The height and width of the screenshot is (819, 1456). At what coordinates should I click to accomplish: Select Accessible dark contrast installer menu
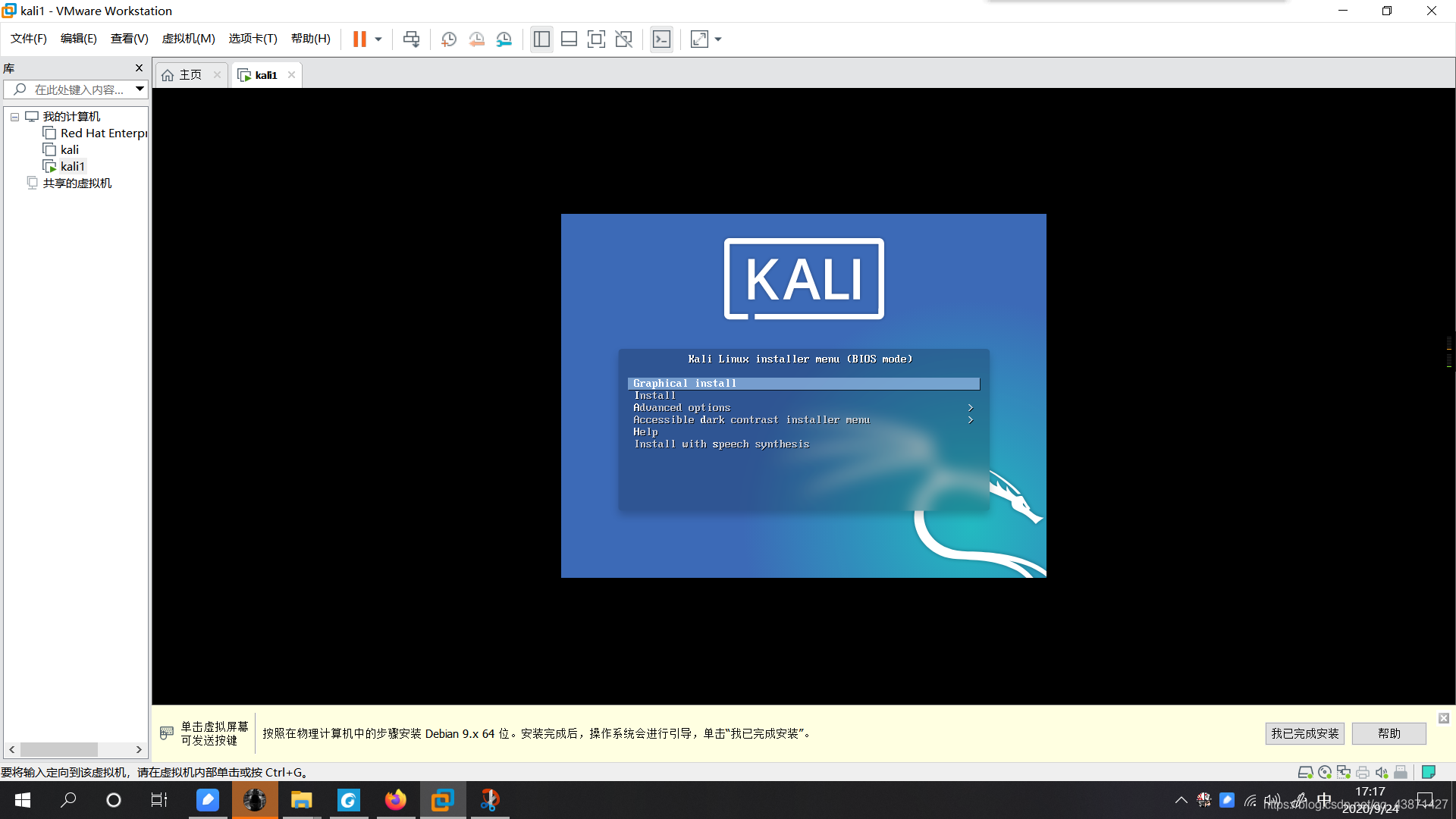tap(804, 420)
